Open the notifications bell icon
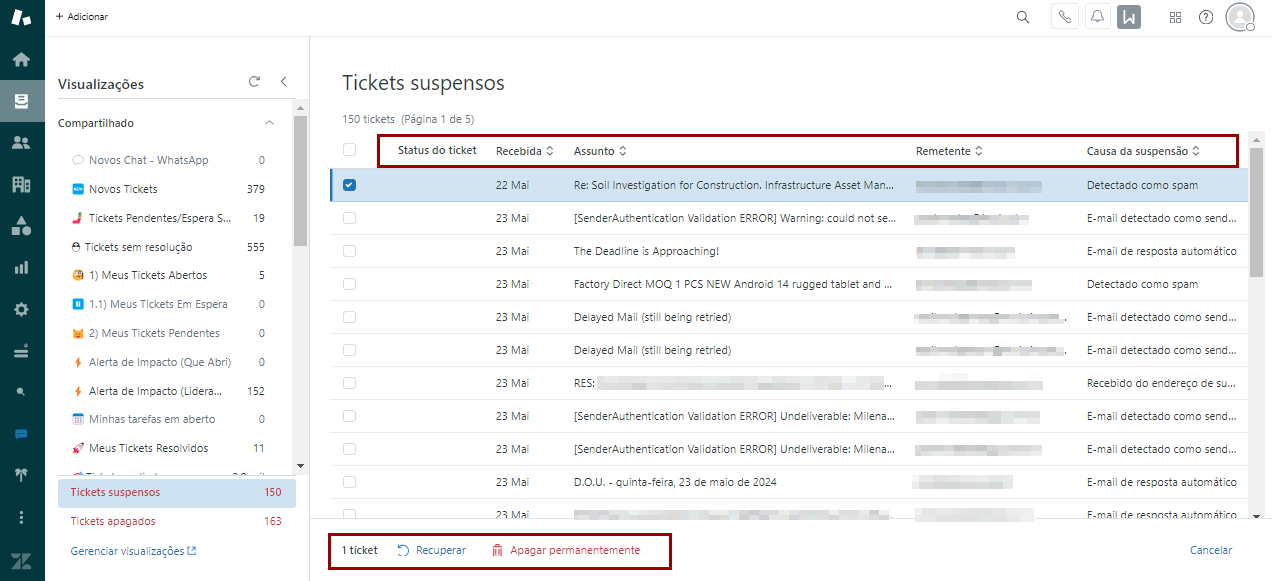1272x581 pixels. [1097, 17]
